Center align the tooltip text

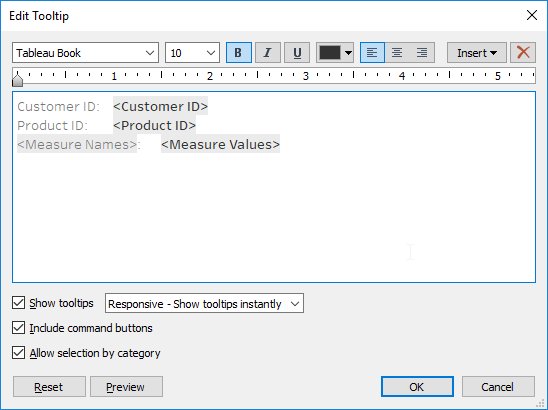pyautogui.click(x=397, y=53)
